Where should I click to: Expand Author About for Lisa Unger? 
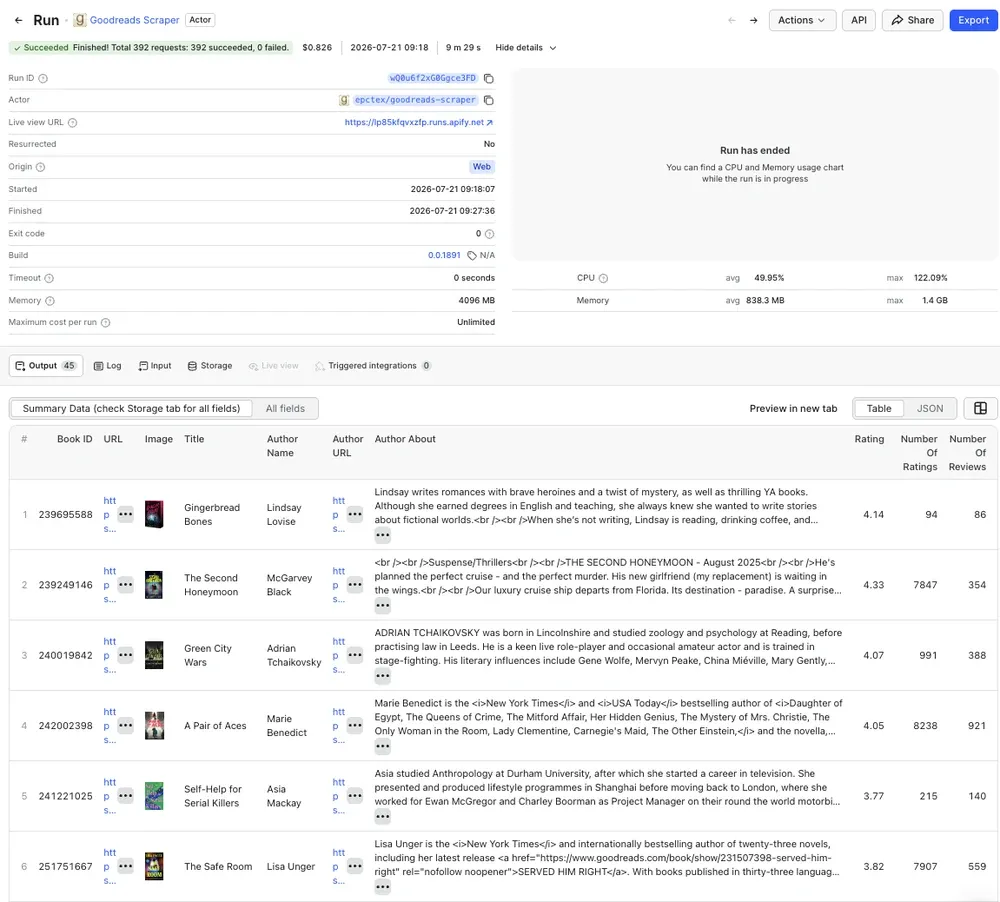(x=383, y=887)
